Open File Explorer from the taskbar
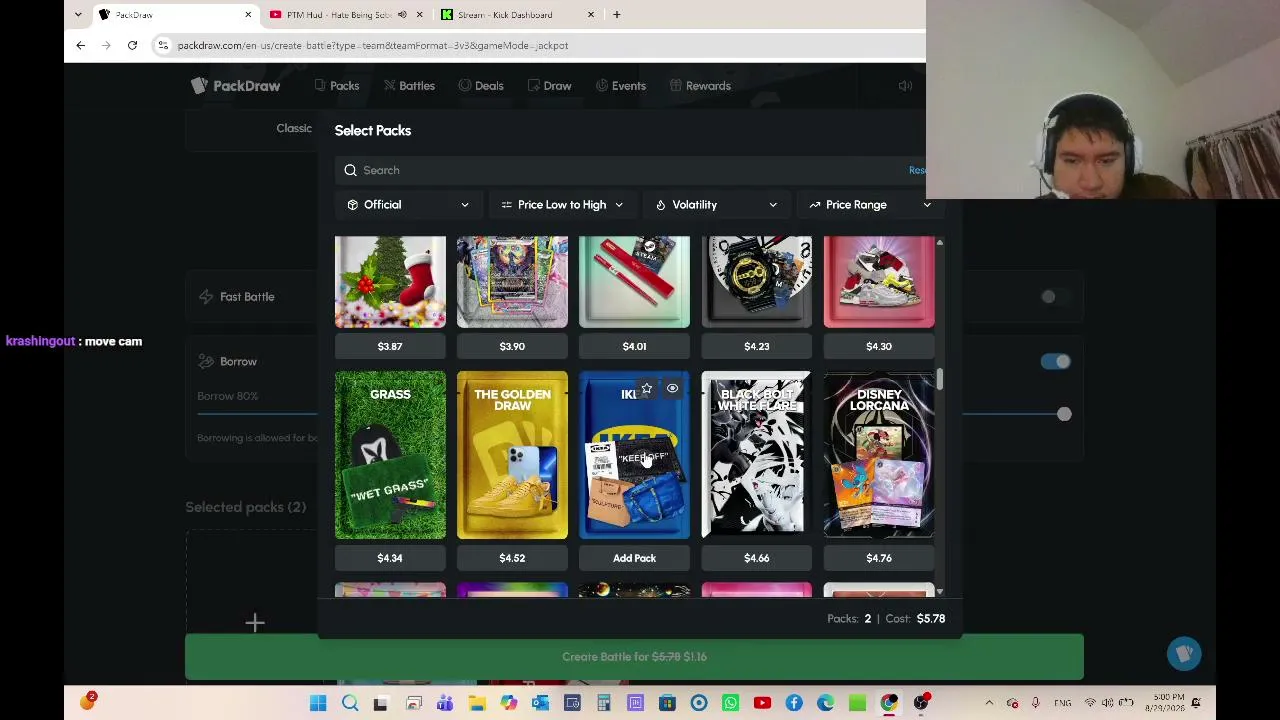This screenshot has height=720, width=1280. tap(477, 703)
